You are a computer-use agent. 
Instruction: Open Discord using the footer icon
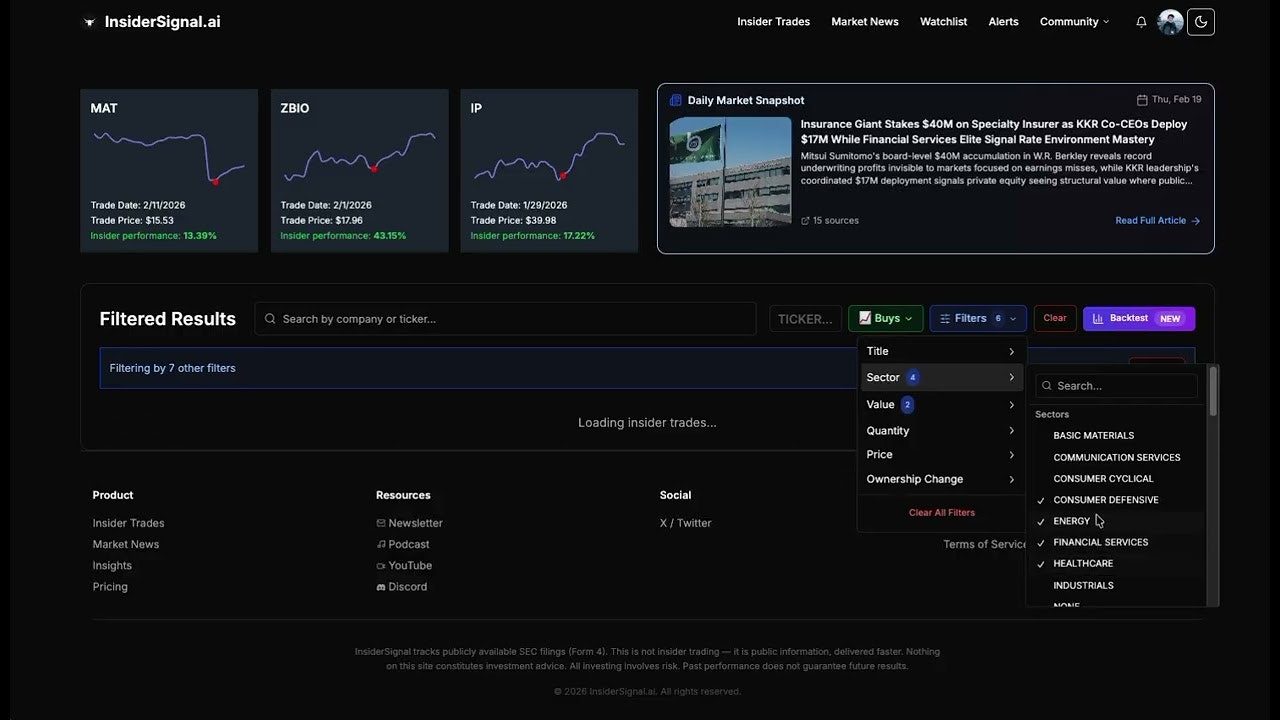tap(383, 587)
